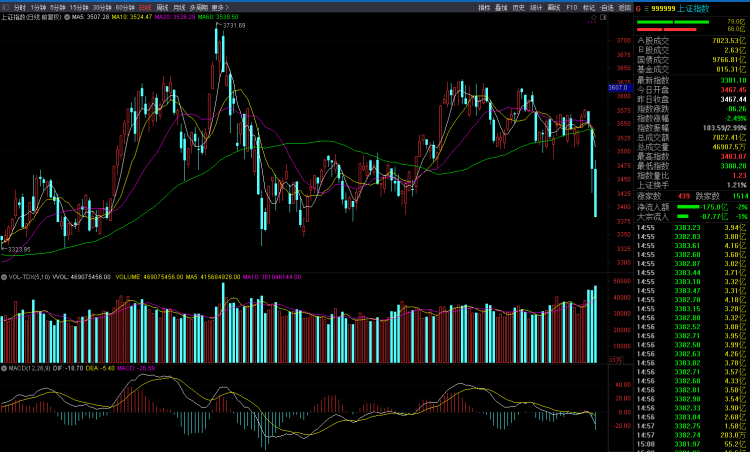
Task: Click the 叠加 overlay button
Action: (501, 7)
